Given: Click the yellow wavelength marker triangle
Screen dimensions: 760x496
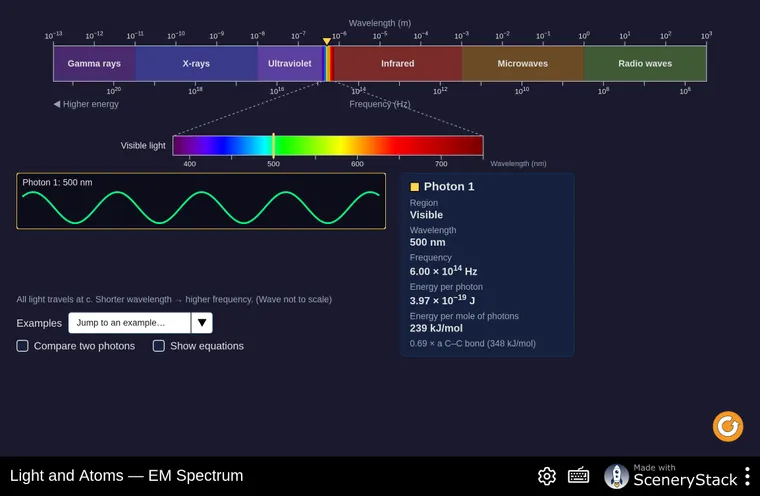Looking at the screenshot, I should (327, 41).
